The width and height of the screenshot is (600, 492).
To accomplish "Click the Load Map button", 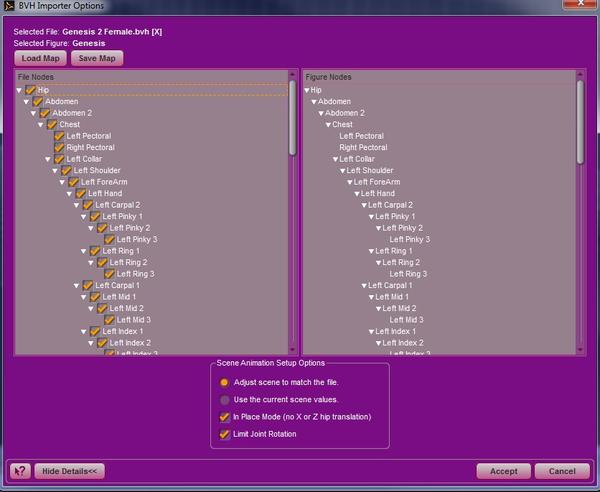I will (41, 58).
